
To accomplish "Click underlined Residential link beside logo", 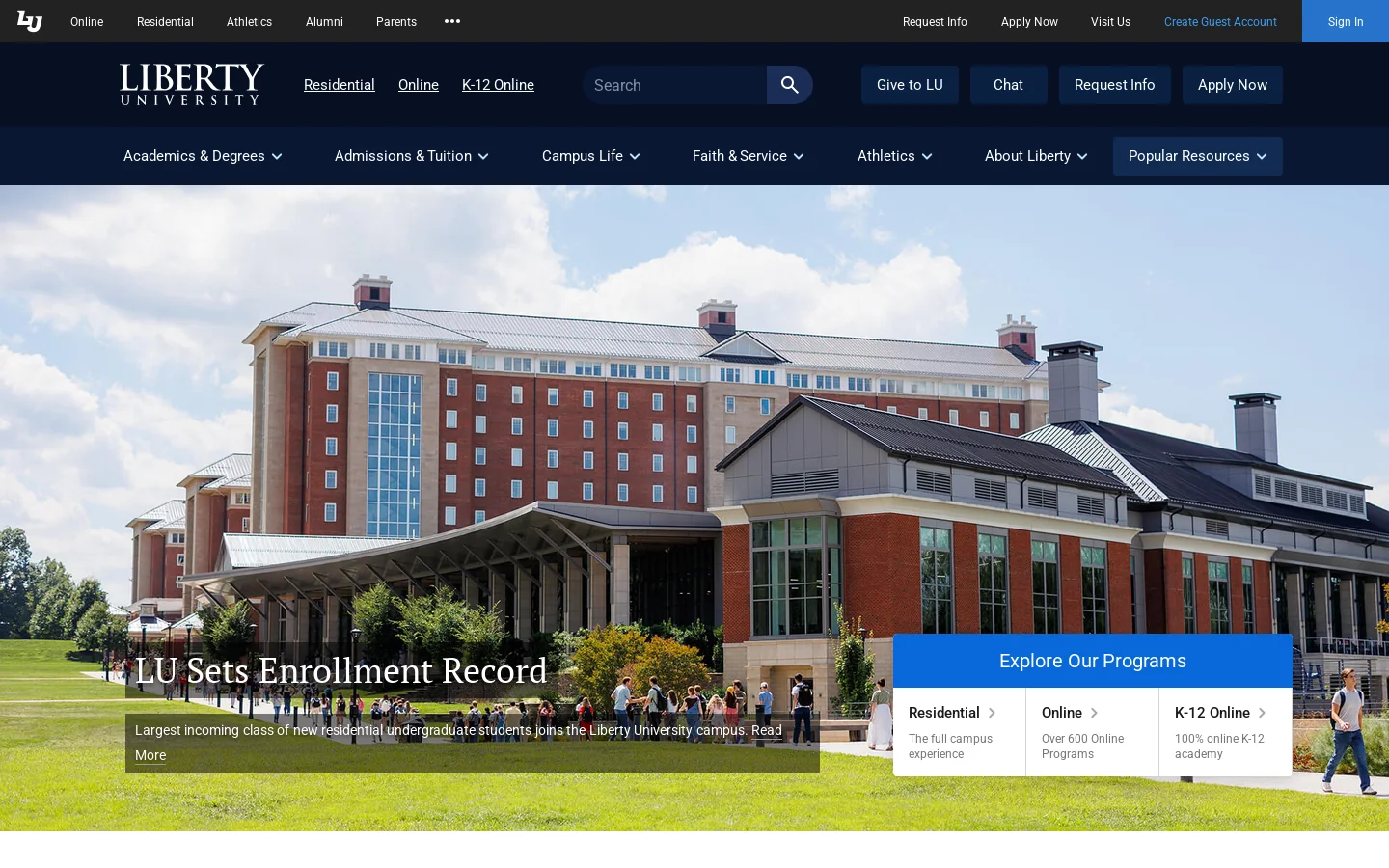I will [x=340, y=85].
